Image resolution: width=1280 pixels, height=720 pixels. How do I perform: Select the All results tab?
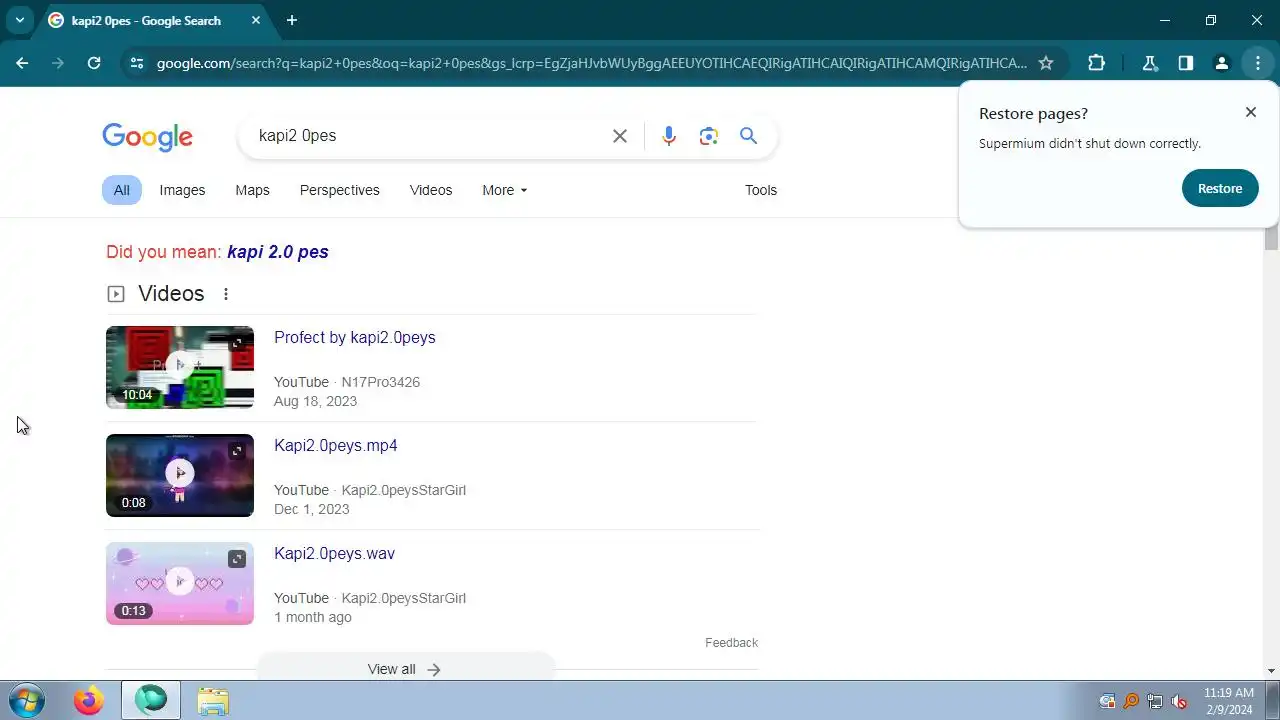pos(121,190)
